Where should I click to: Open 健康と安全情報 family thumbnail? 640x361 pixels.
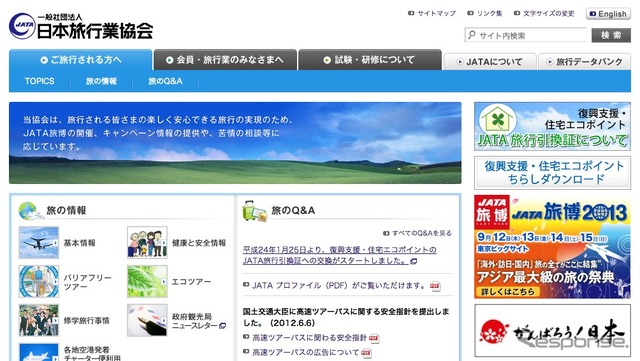[147, 243]
